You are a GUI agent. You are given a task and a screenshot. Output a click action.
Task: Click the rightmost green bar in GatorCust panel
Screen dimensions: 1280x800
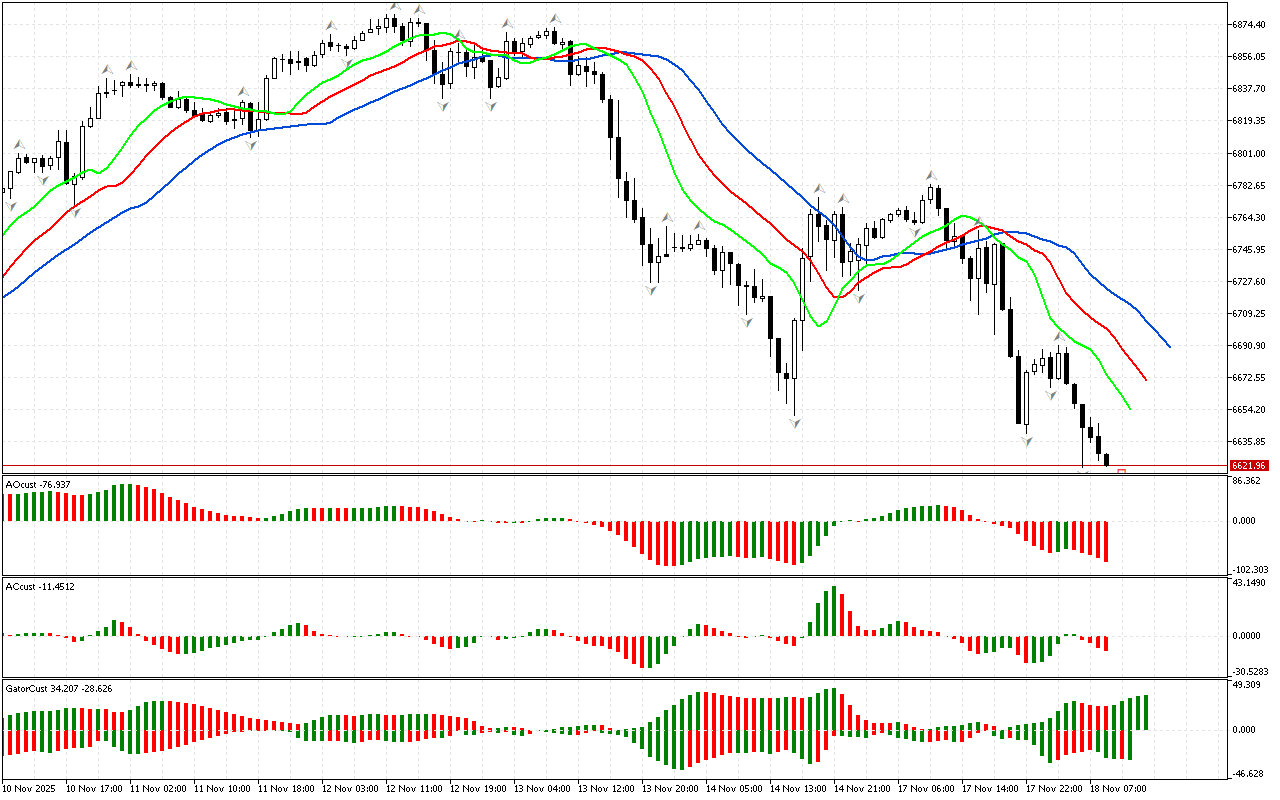[1144, 712]
